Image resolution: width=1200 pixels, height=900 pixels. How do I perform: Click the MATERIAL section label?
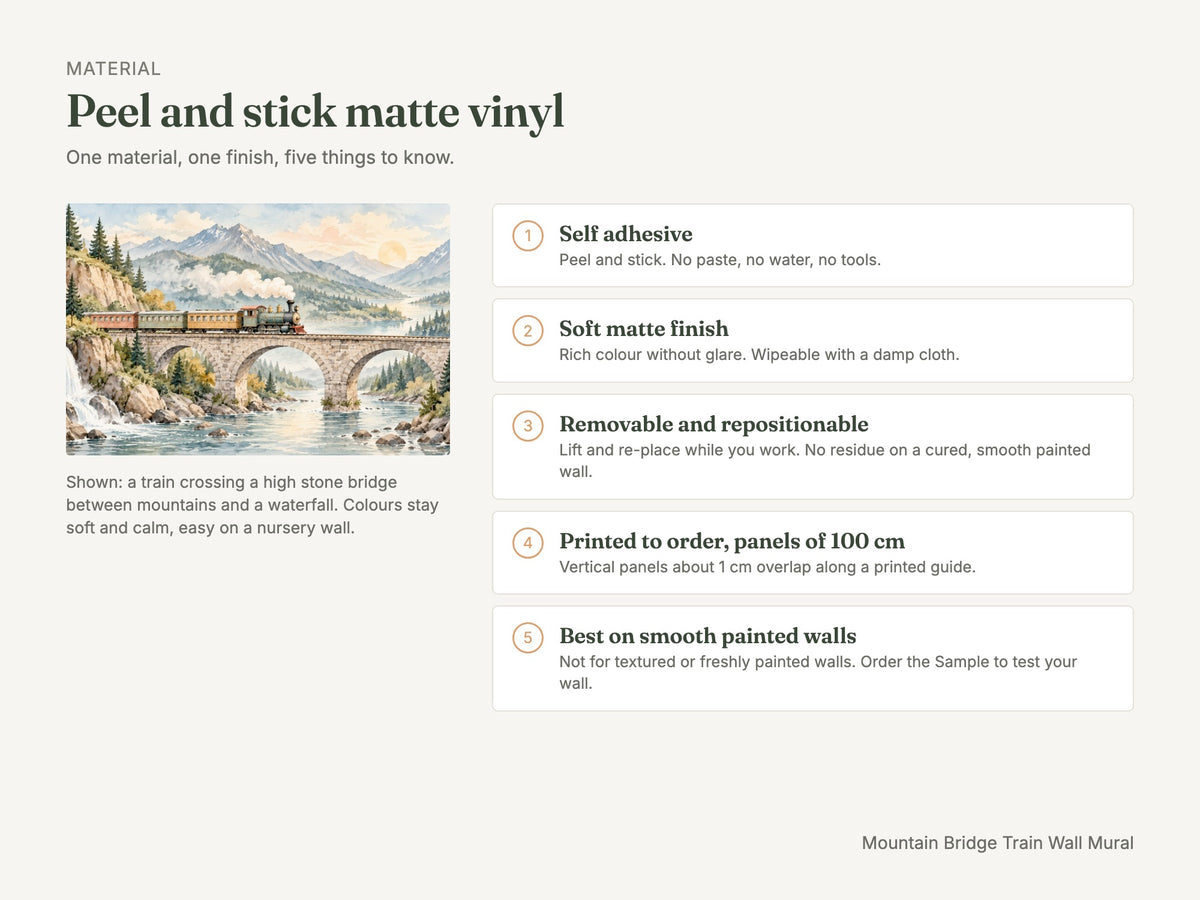tap(113, 69)
